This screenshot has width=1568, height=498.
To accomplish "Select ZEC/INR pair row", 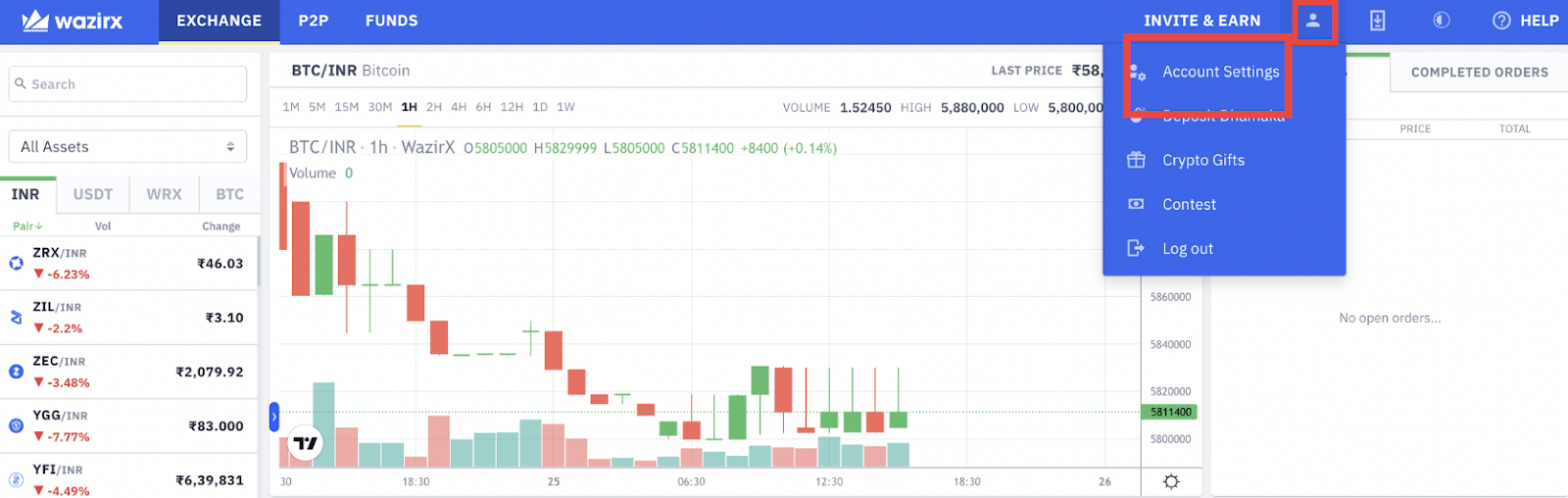I will 128,372.
